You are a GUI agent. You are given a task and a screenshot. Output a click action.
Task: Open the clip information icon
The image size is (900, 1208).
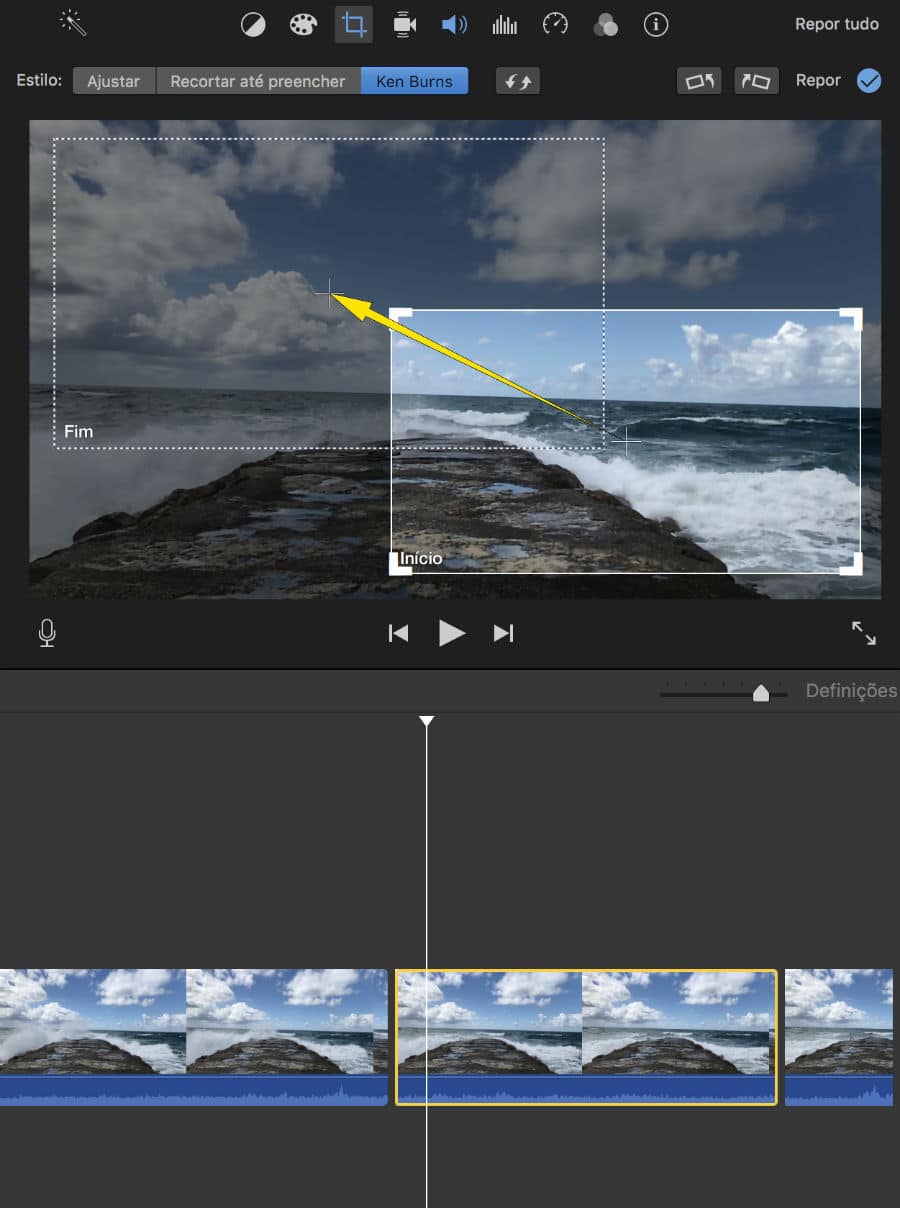(x=656, y=25)
